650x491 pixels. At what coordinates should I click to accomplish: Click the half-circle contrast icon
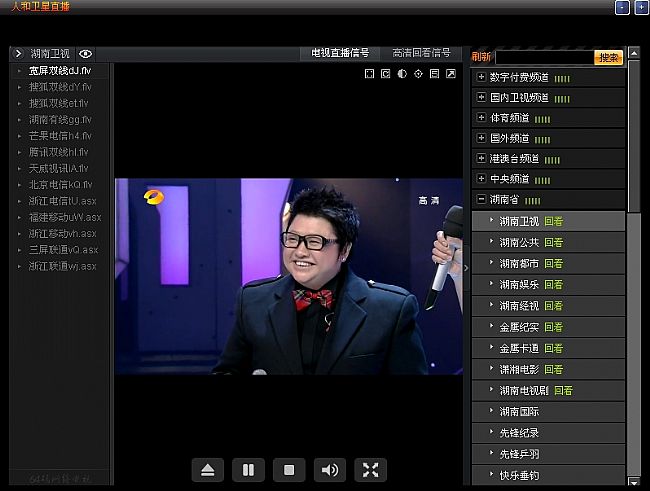click(402, 74)
